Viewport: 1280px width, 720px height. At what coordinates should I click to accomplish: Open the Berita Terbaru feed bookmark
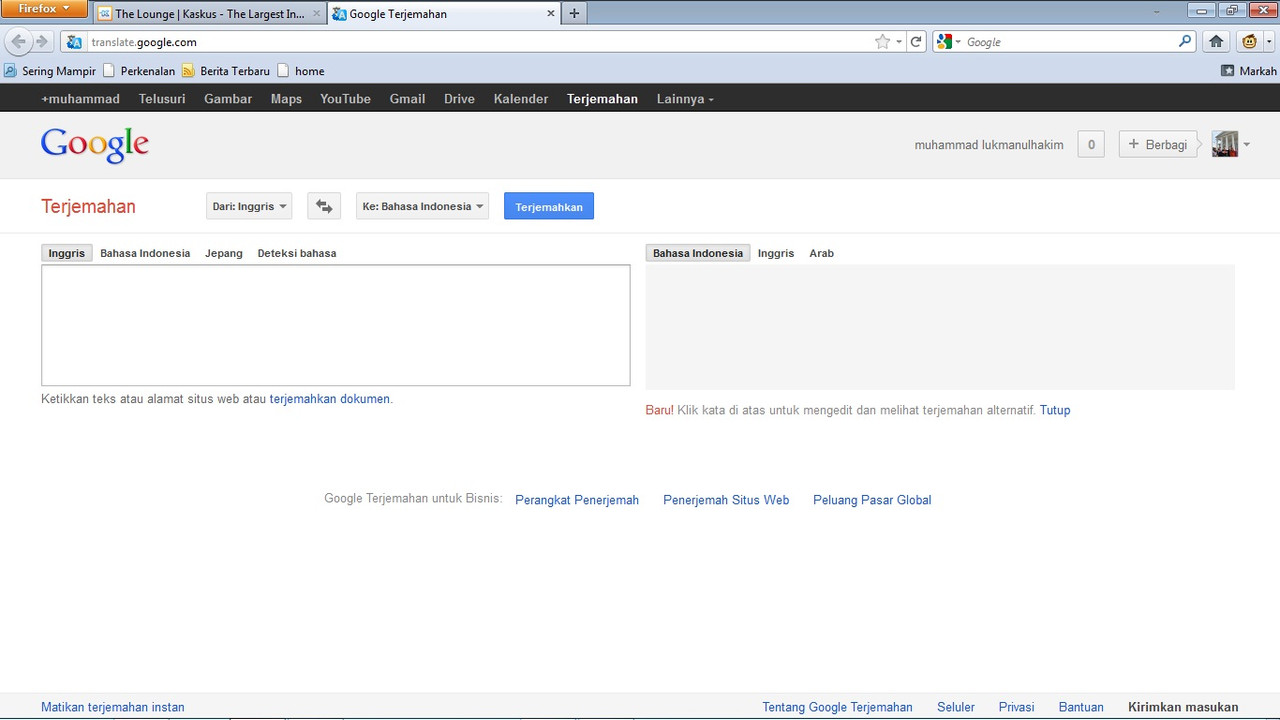pyautogui.click(x=226, y=71)
